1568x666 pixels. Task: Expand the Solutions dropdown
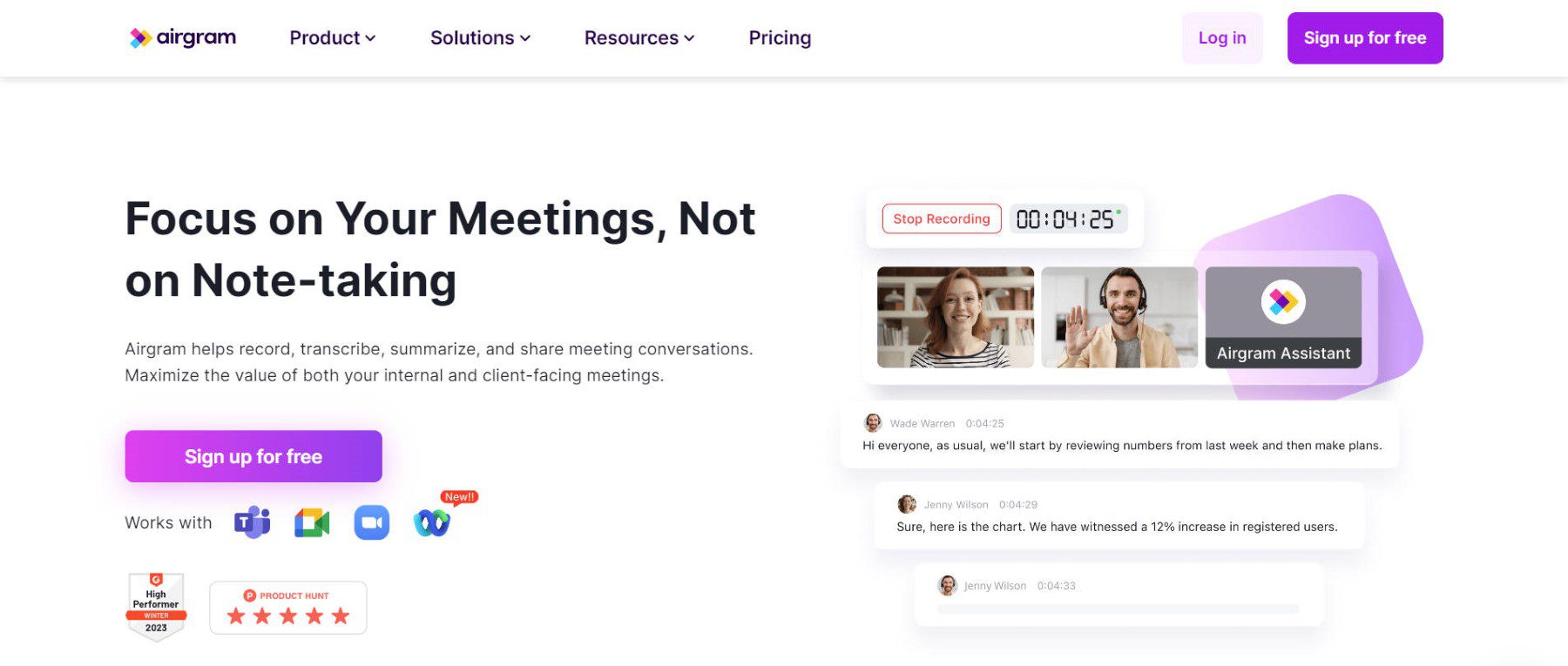(x=479, y=37)
